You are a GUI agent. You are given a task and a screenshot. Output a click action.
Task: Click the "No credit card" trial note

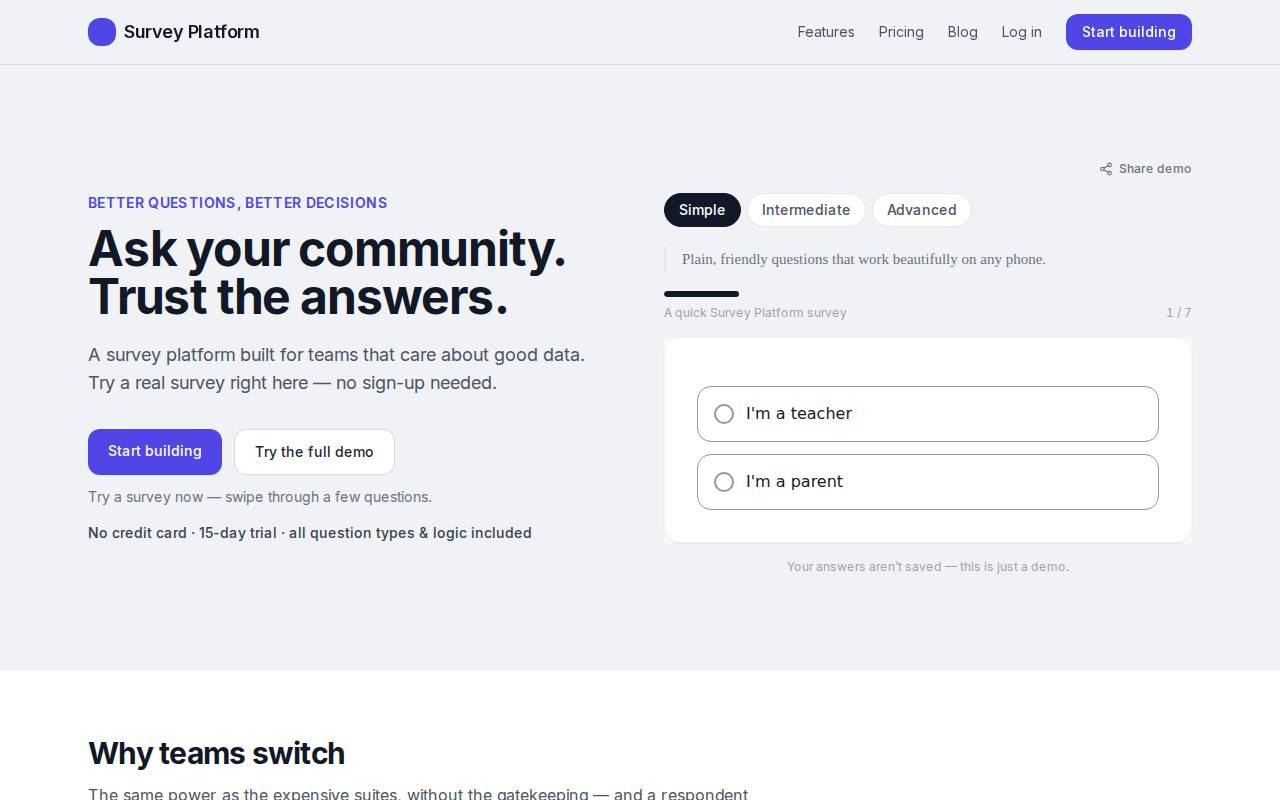[x=310, y=533]
